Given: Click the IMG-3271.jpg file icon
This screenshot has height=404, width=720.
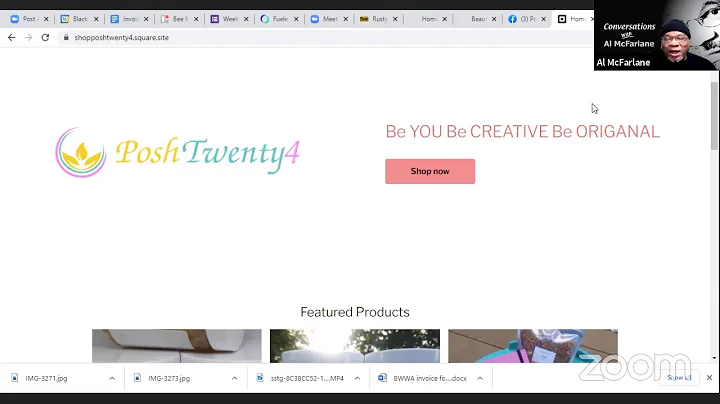Looking at the screenshot, I should [15, 378].
